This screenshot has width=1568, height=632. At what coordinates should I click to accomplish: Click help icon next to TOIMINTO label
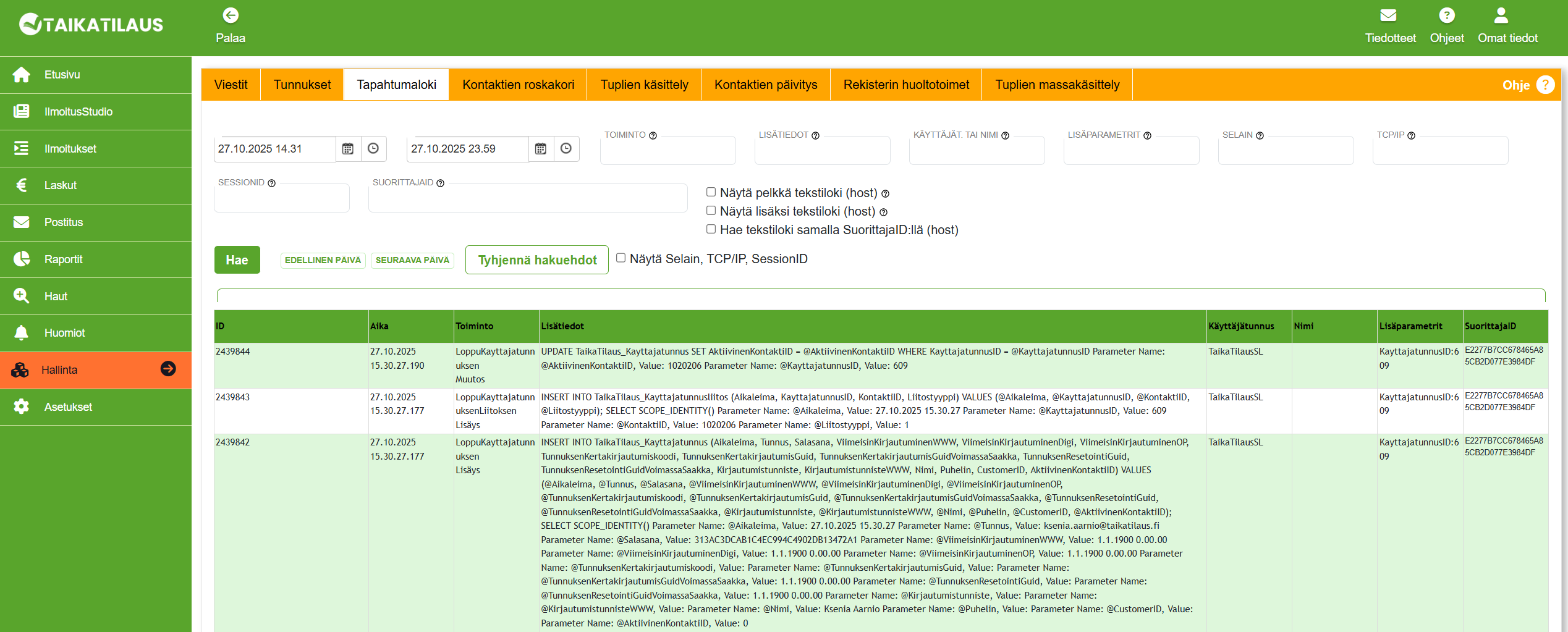click(653, 136)
